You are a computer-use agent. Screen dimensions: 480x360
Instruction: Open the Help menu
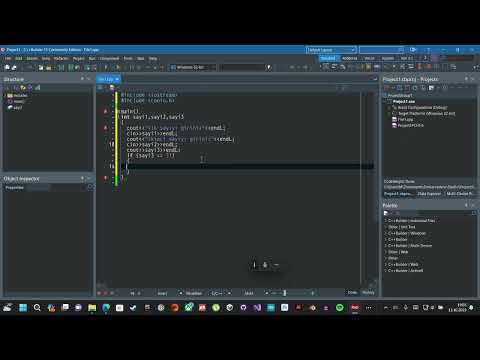pos(153,59)
